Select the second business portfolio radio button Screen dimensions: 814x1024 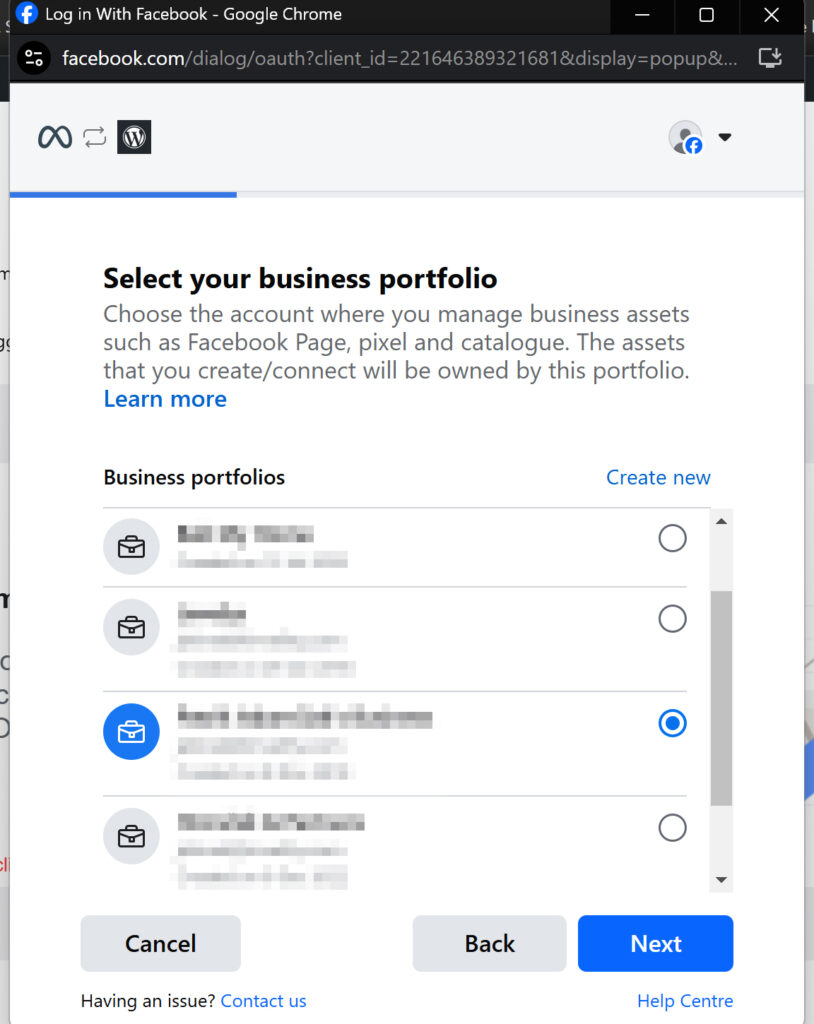(672, 619)
